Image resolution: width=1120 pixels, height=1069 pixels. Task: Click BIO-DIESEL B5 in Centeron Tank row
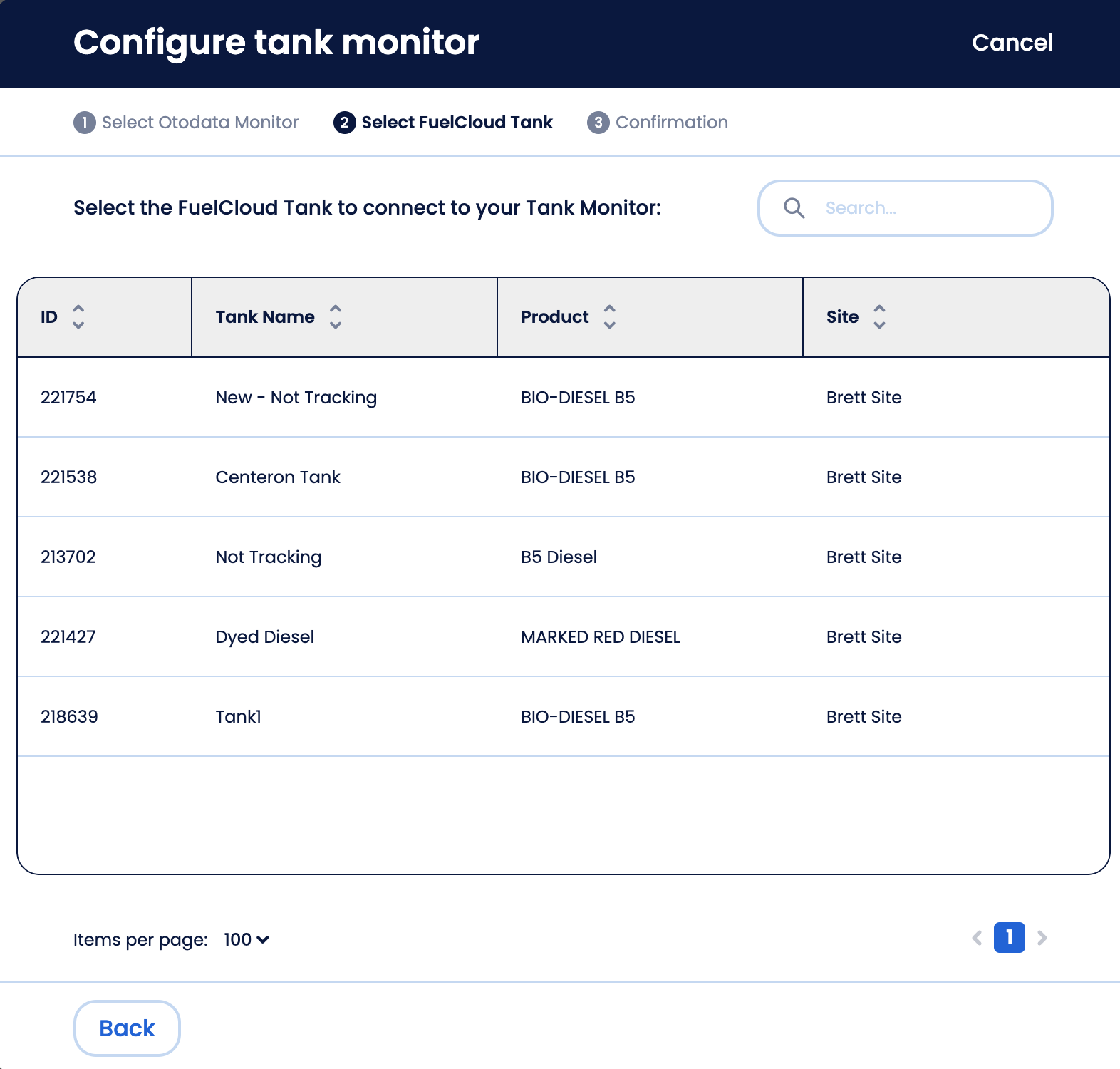pyautogui.click(x=578, y=477)
